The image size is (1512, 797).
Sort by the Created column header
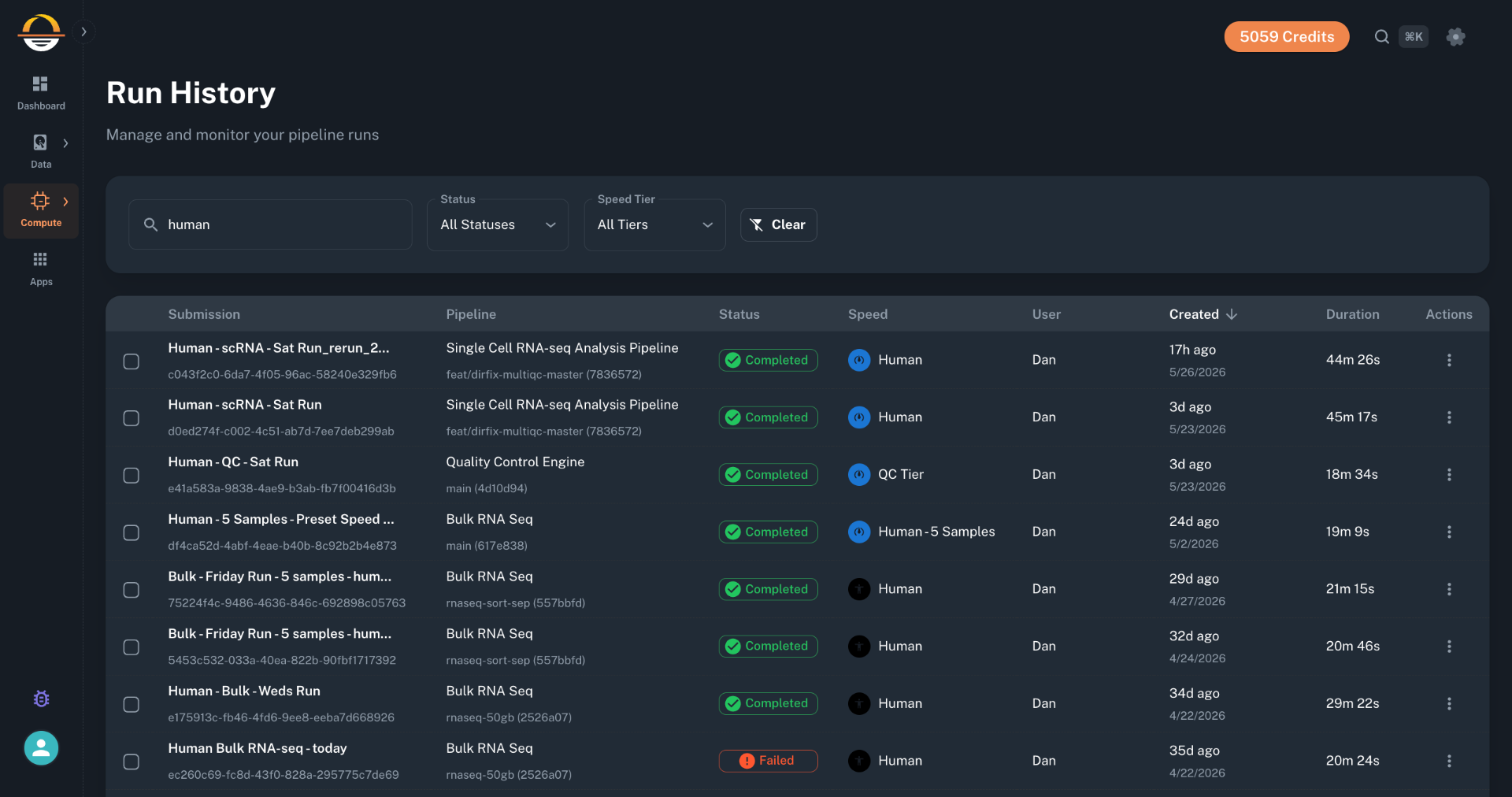(x=1203, y=314)
